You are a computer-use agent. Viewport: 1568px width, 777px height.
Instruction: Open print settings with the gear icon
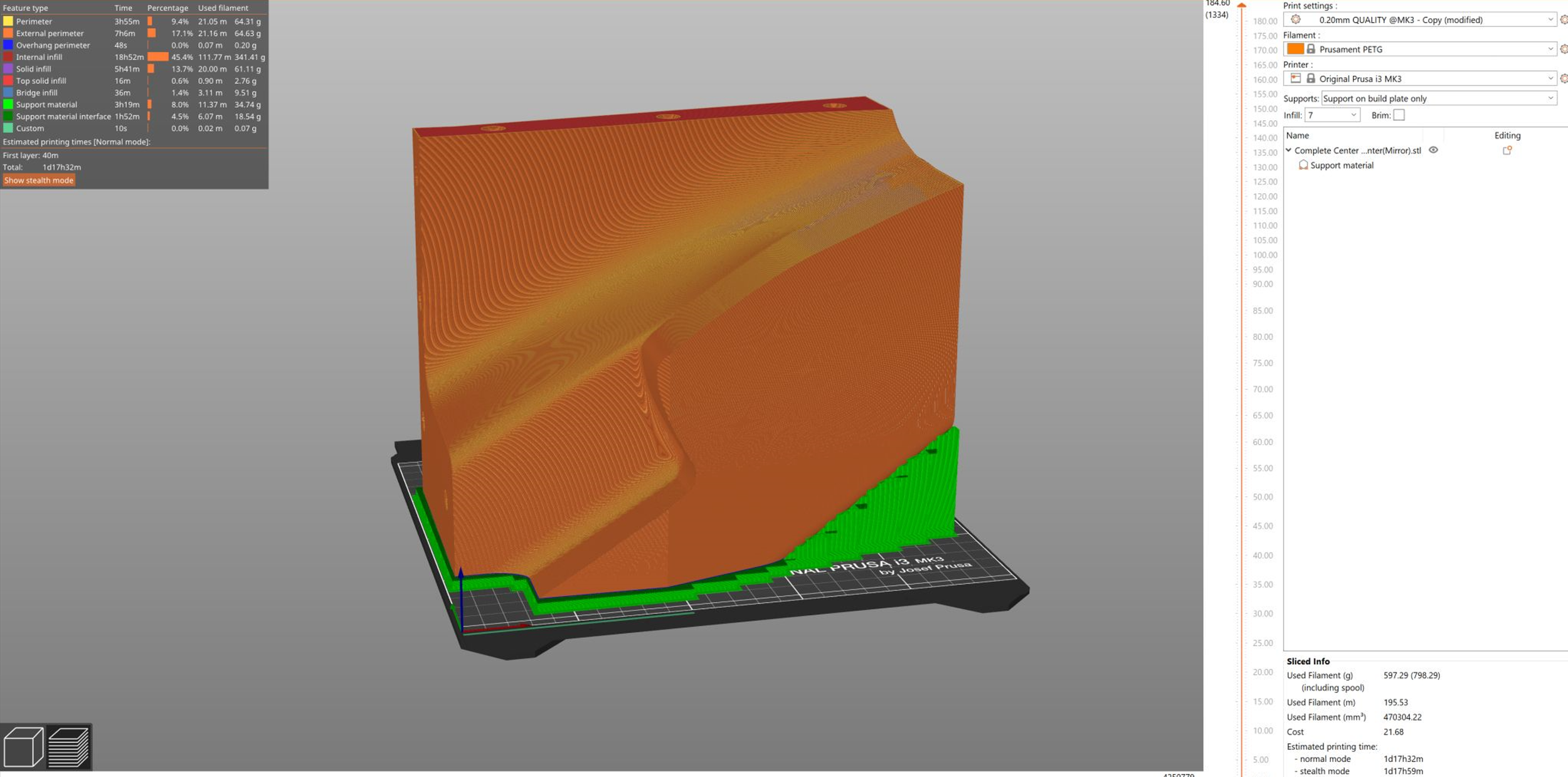1564,19
